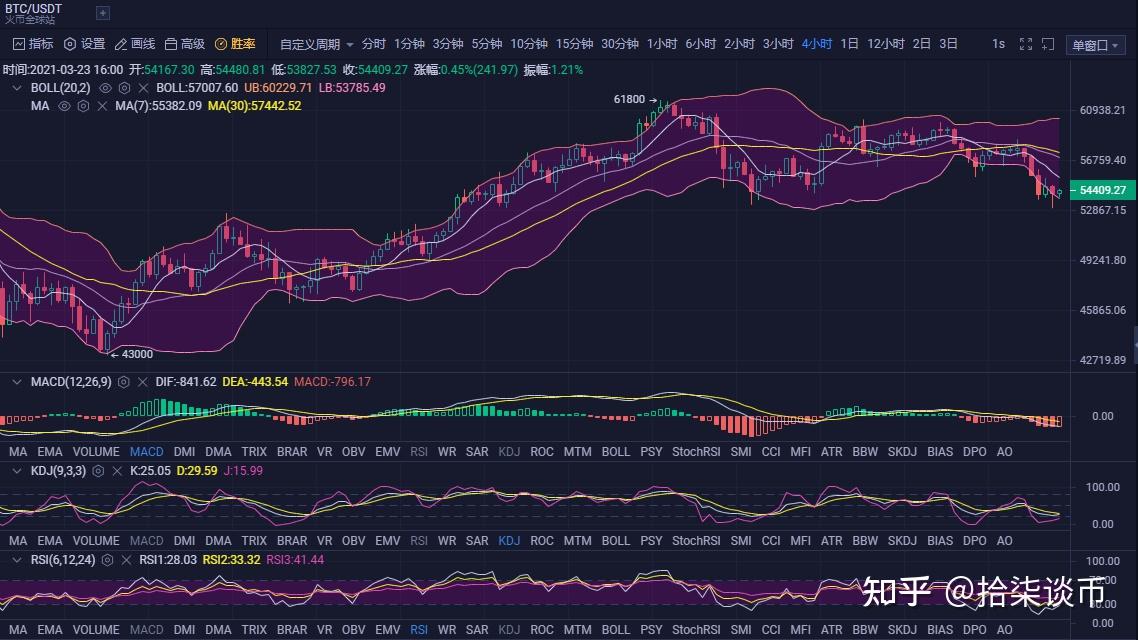Choose KDJ in the MACD panel indicator row
This screenshot has width=1138, height=640.
point(509,451)
